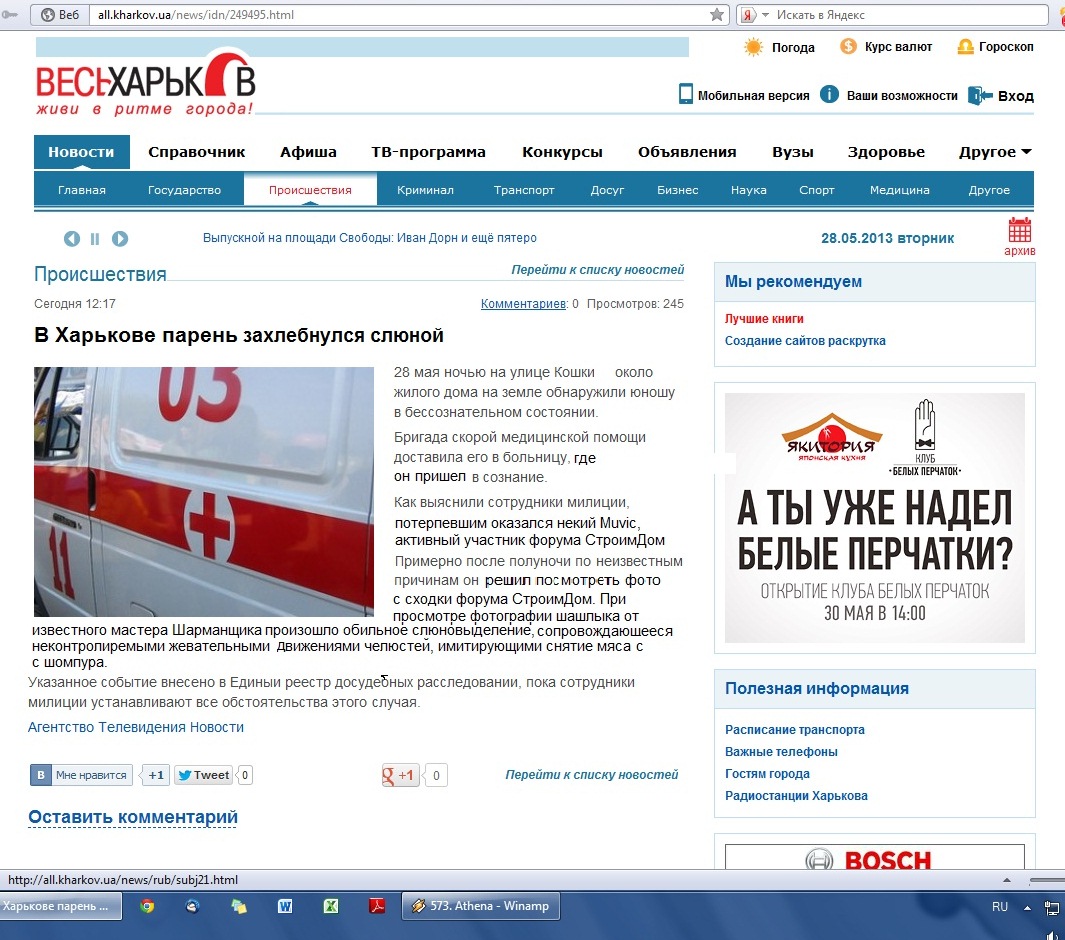Open Microsoft Excel from the taskbar
Screen dimensions: 1065x940
click(x=331, y=906)
